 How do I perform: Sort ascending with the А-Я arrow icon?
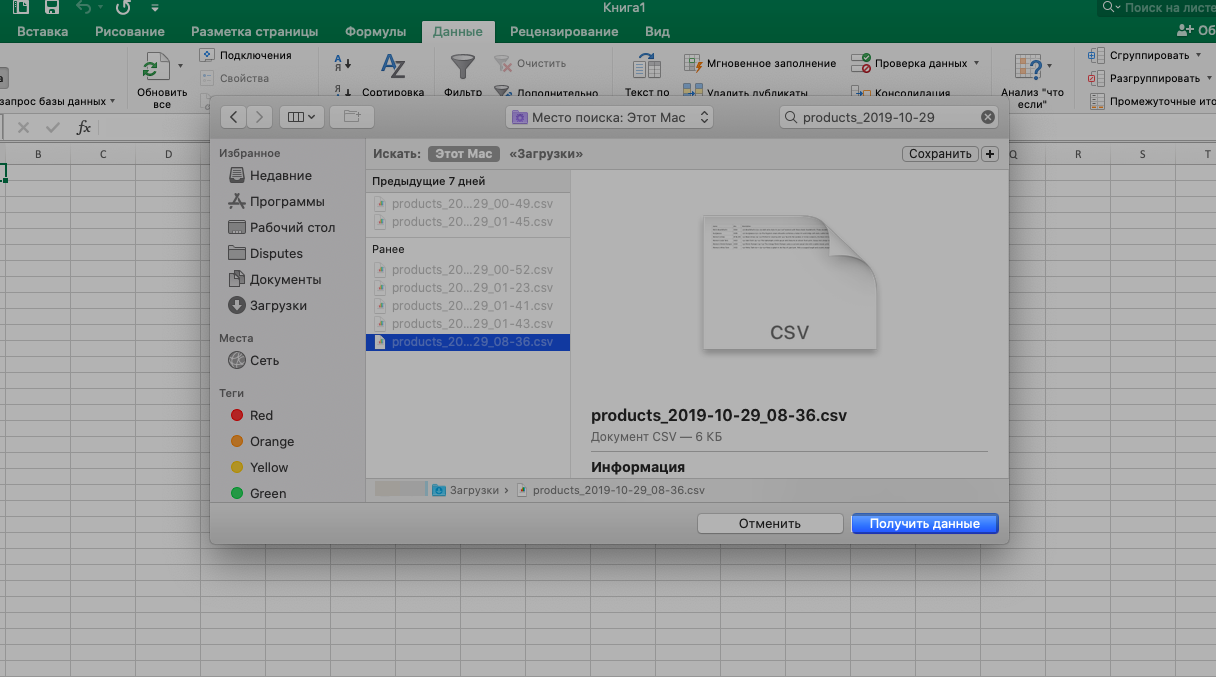[x=342, y=63]
